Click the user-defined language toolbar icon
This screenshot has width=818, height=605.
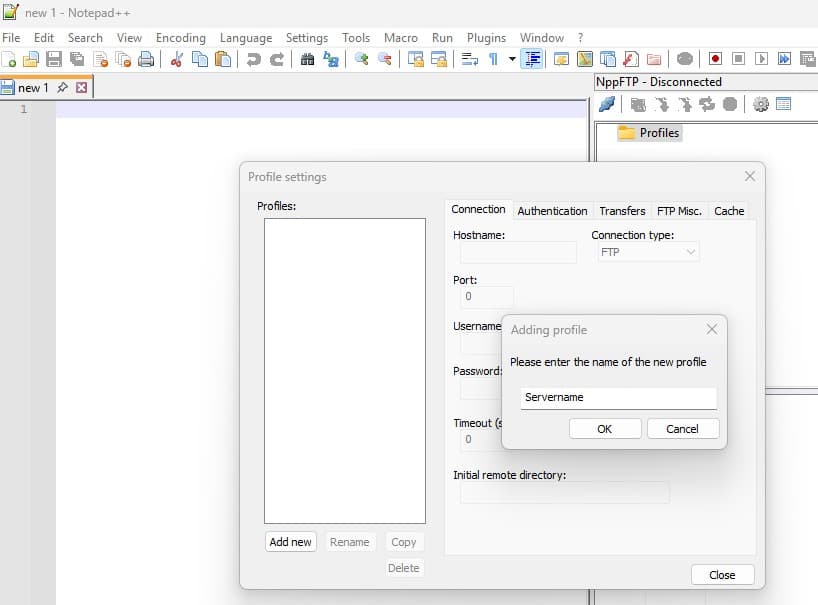coord(561,59)
